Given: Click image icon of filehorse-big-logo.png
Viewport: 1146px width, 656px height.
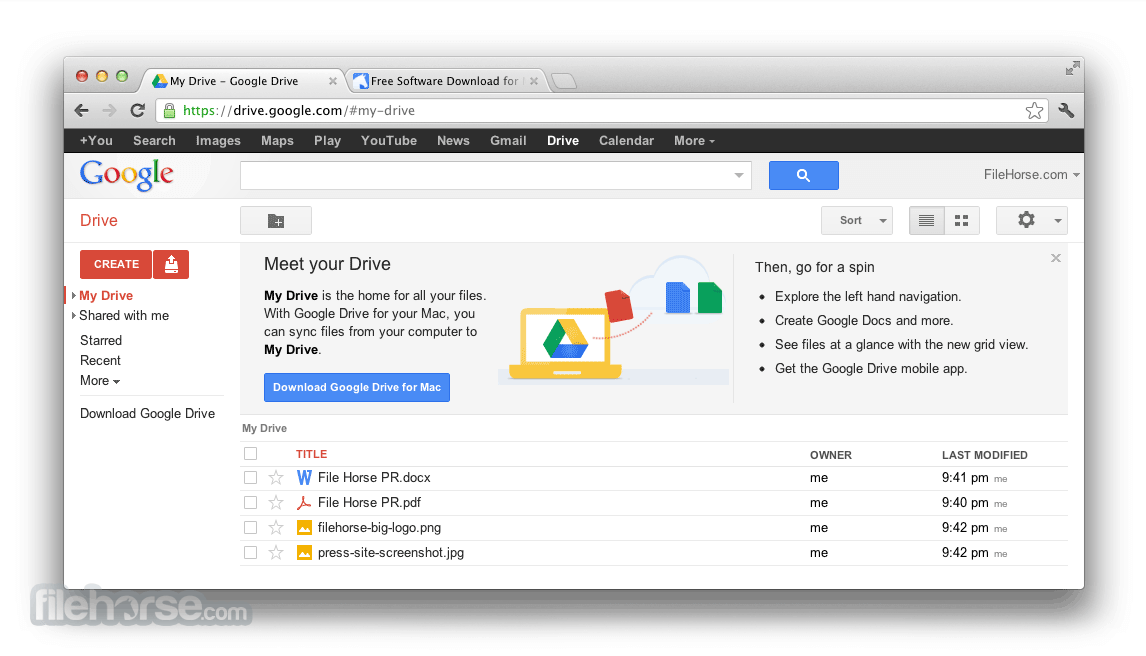Looking at the screenshot, I should 304,527.
